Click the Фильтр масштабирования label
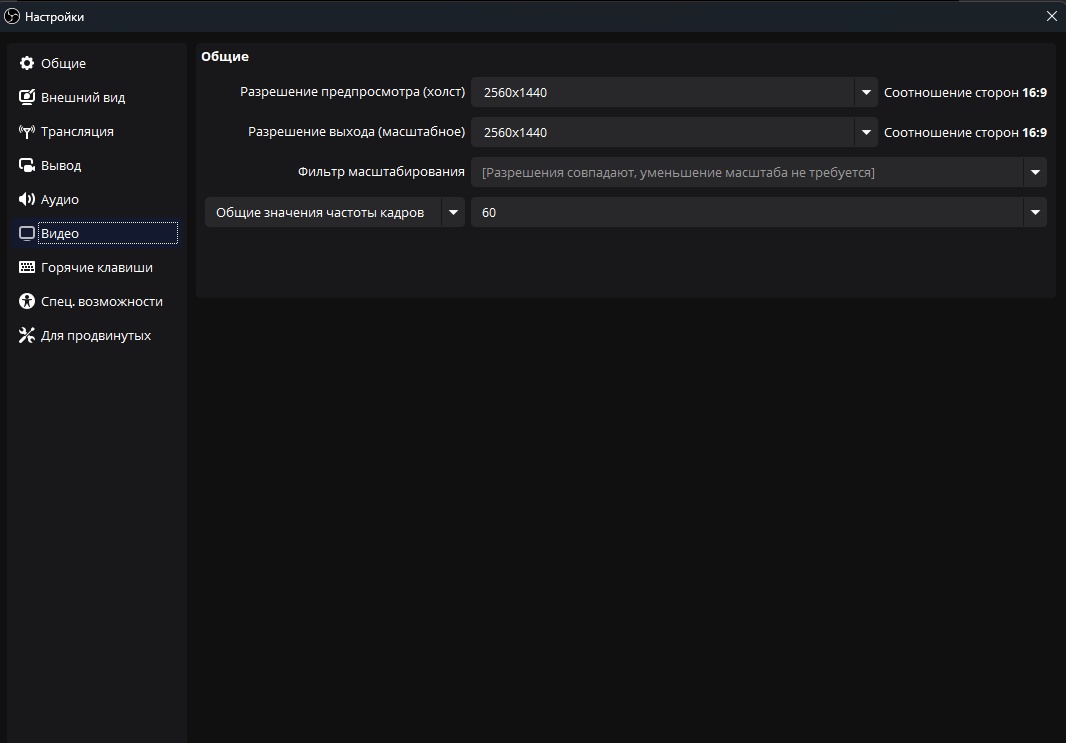Screen dimensions: 1066x743 click(x=381, y=172)
